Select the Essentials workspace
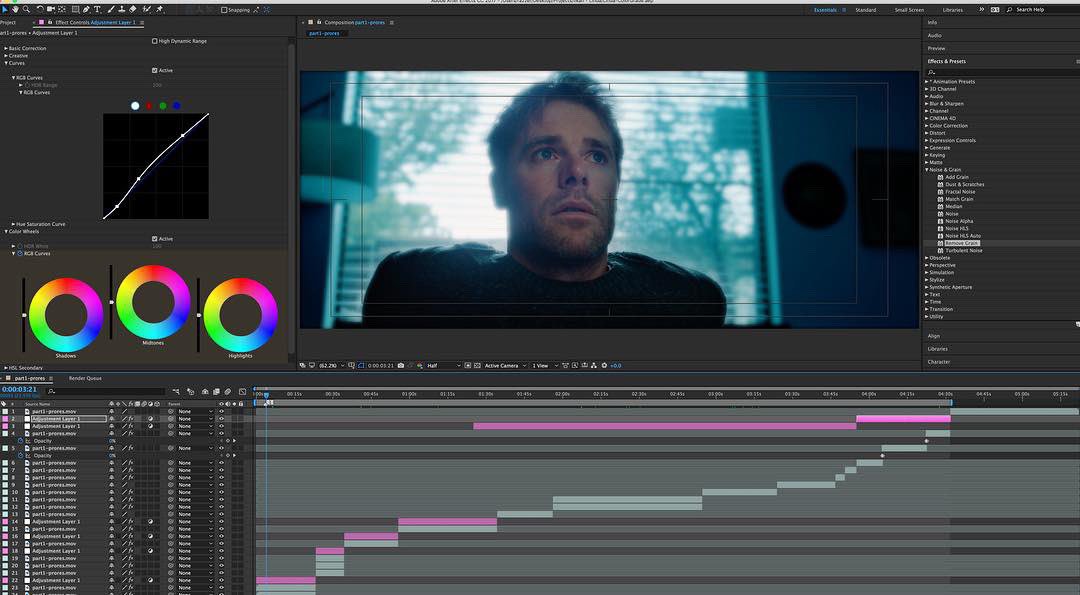This screenshot has width=1080, height=595. [825, 10]
